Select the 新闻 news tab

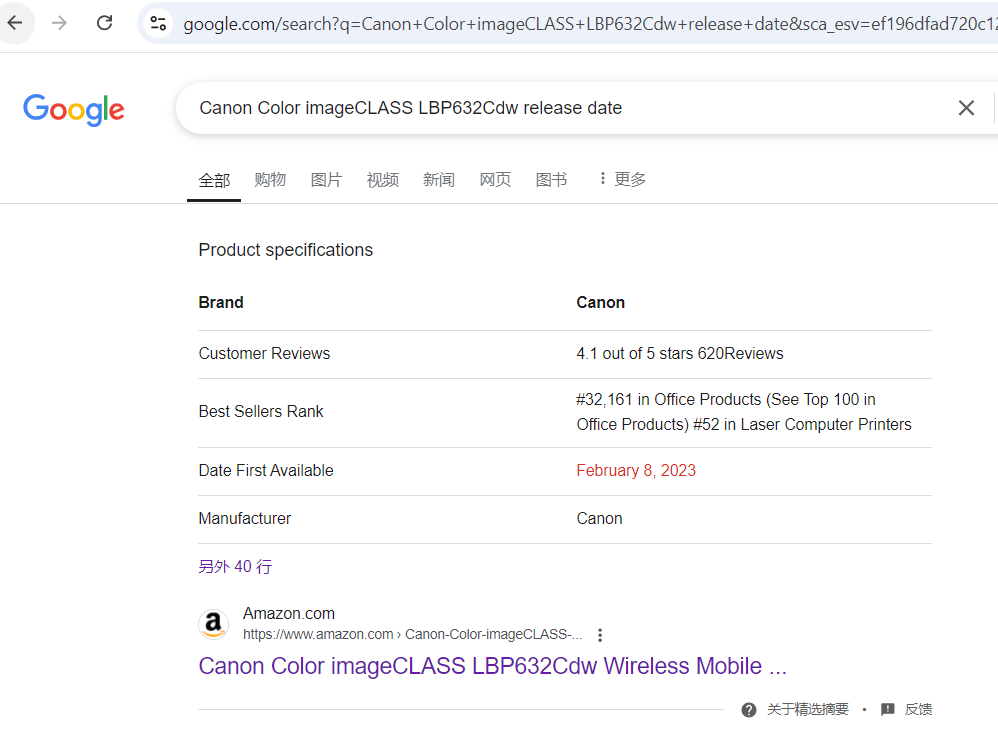tap(438, 180)
